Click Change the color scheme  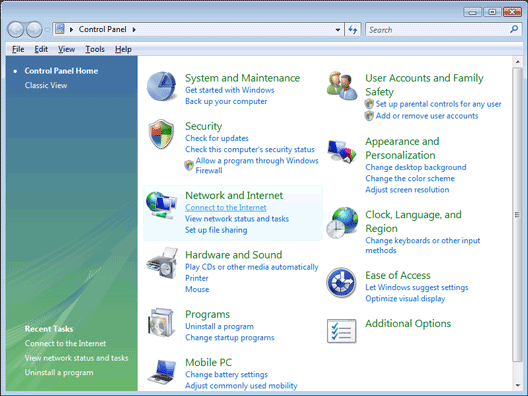[410, 178]
